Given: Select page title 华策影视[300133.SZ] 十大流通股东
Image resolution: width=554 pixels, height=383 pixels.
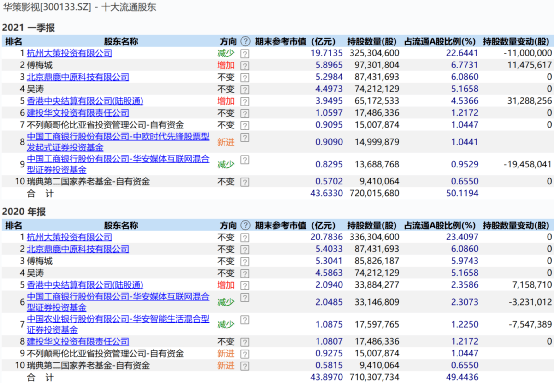Looking at the screenshot, I should pyautogui.click(x=79, y=7).
